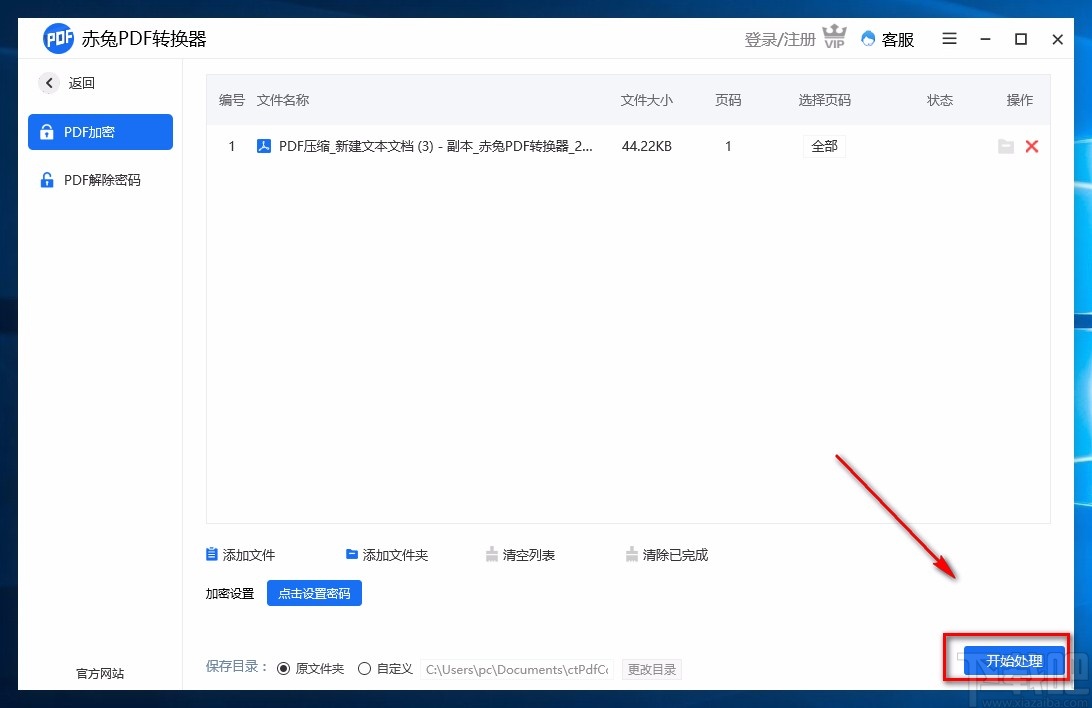Screen dimensions: 1092x708
Task: Select the PDF加密 lock icon in sidebar
Action: (x=49, y=131)
